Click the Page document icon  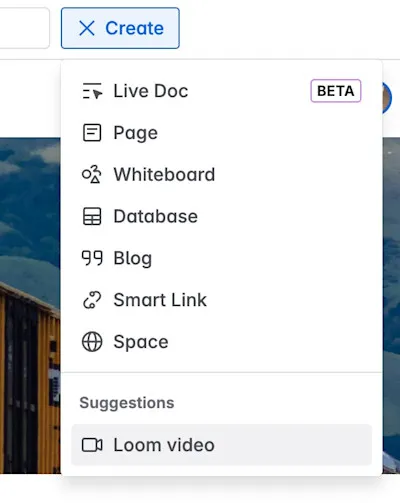click(92, 133)
